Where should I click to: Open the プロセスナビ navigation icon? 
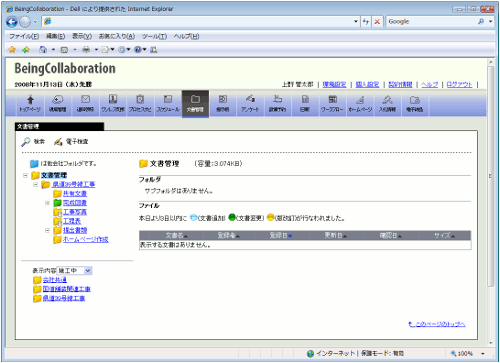tap(140, 104)
